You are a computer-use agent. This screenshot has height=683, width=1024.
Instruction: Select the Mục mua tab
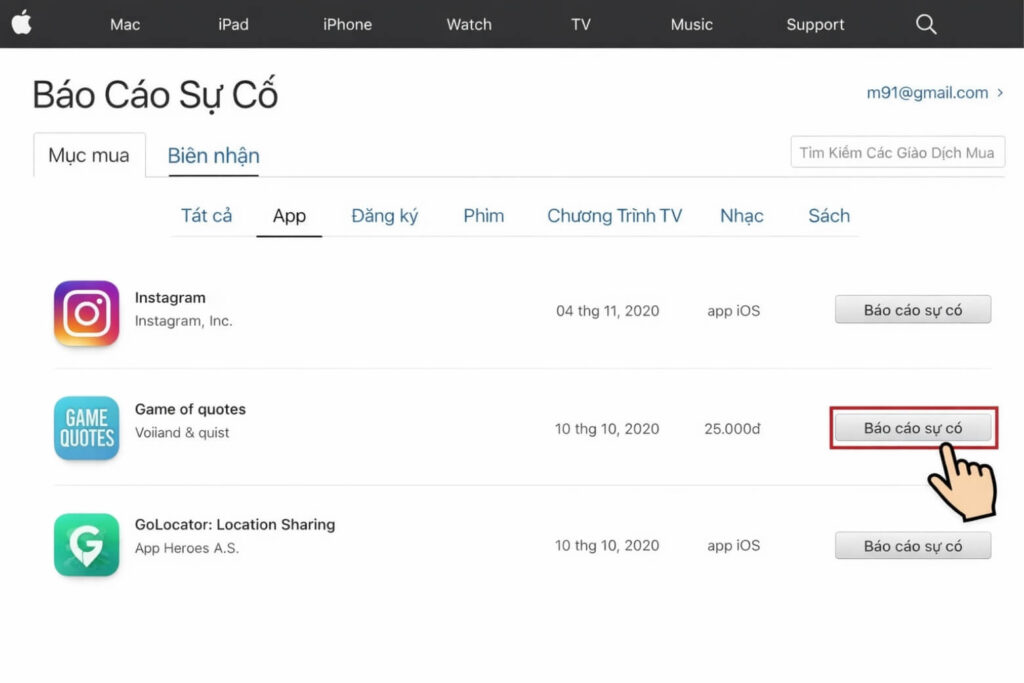89,155
